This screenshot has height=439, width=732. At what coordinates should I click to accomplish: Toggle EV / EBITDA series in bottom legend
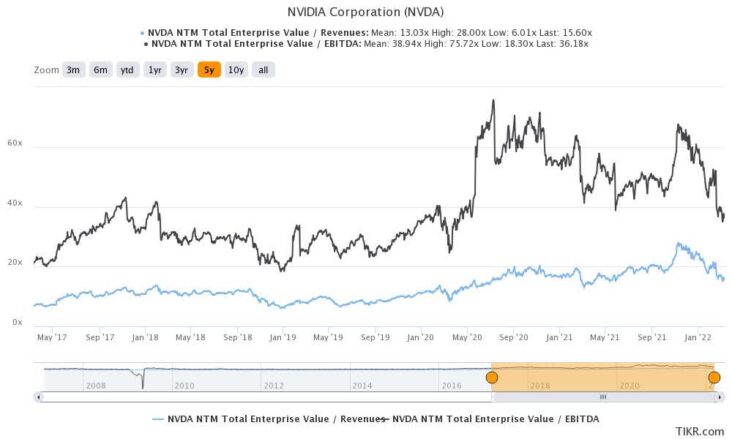click(489, 417)
